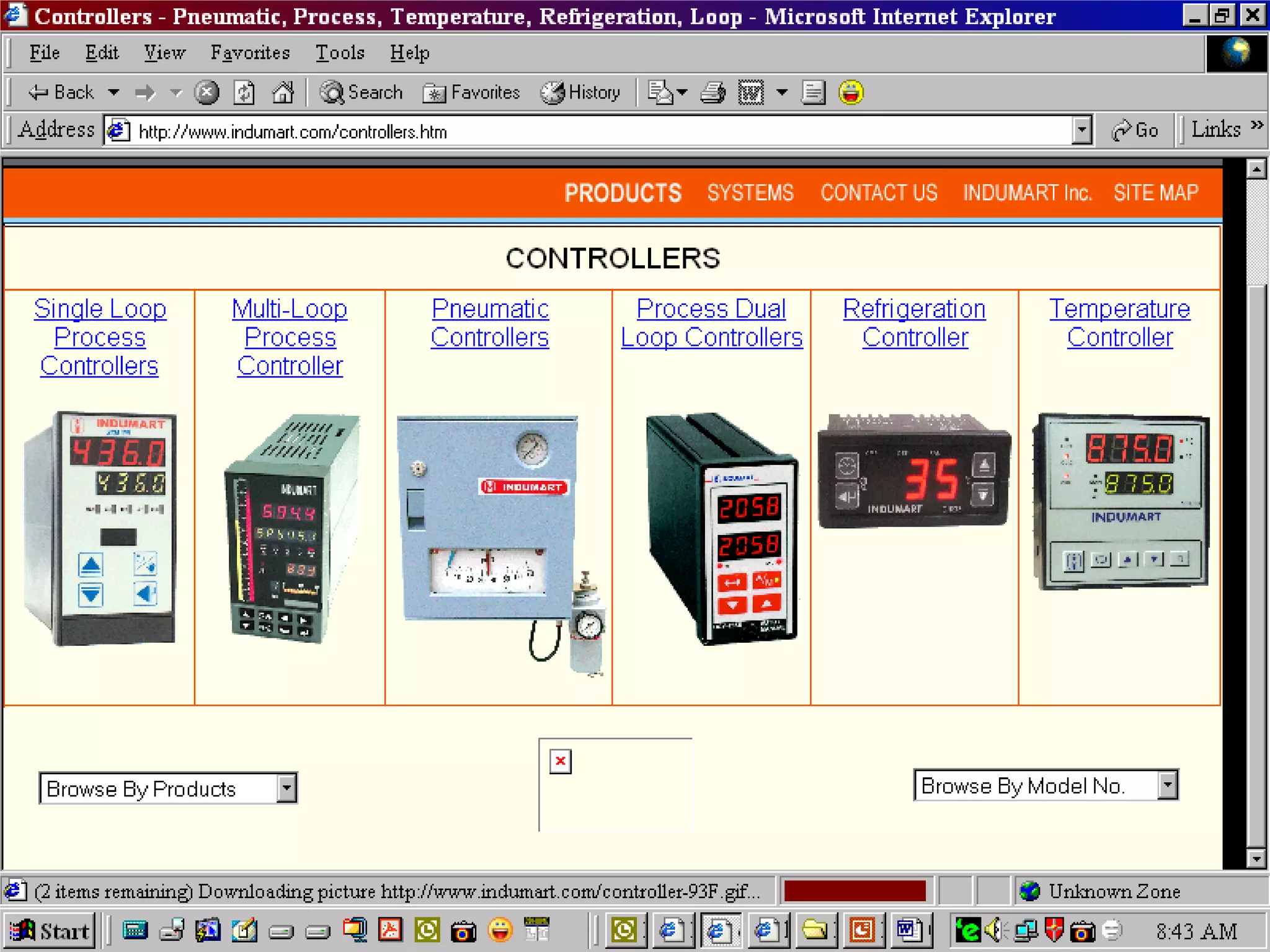The width and height of the screenshot is (1270, 952).
Task: Open the Tools menu
Action: pos(339,53)
